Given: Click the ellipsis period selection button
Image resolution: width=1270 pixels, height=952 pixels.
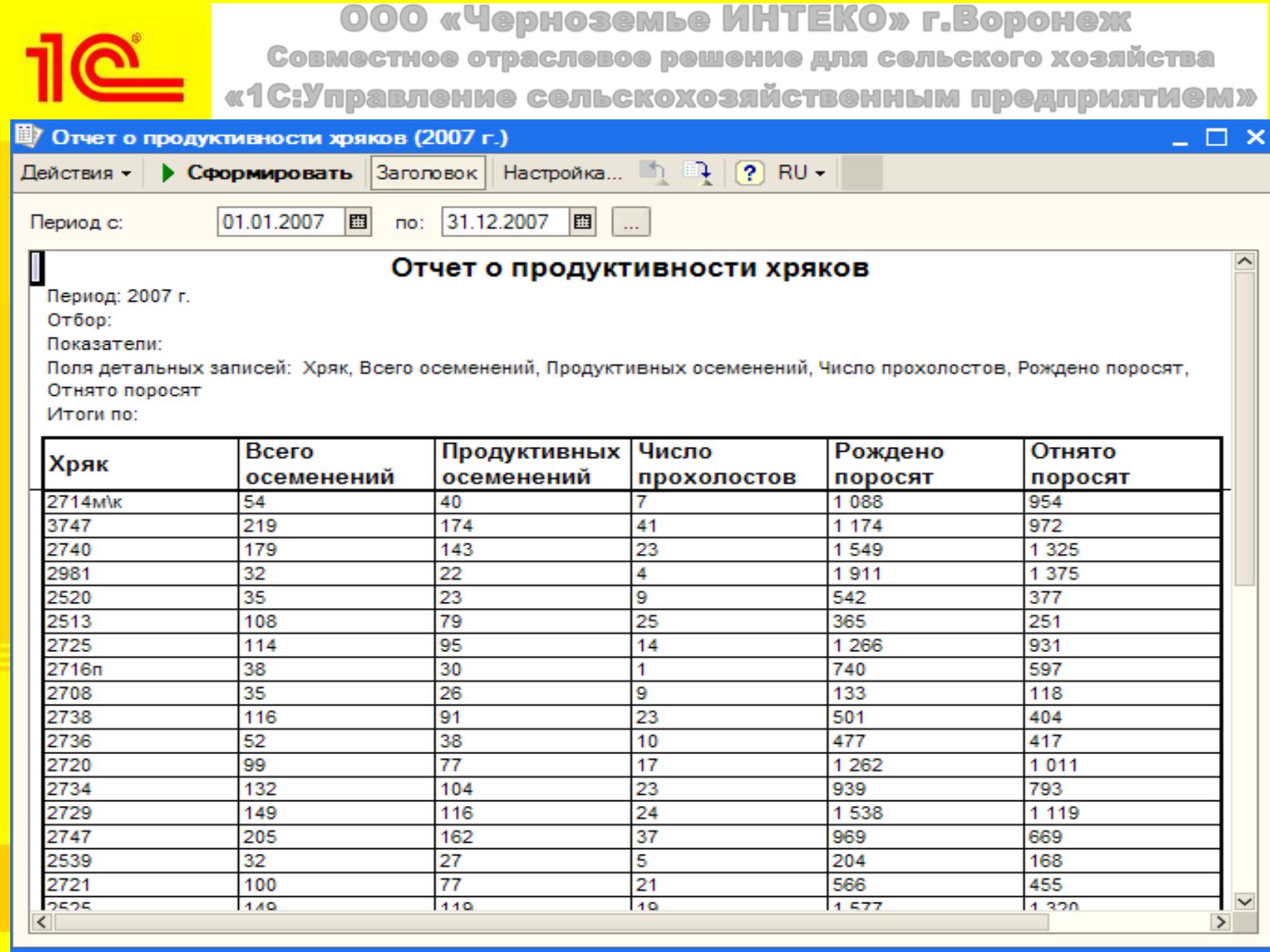Looking at the screenshot, I should (x=630, y=222).
